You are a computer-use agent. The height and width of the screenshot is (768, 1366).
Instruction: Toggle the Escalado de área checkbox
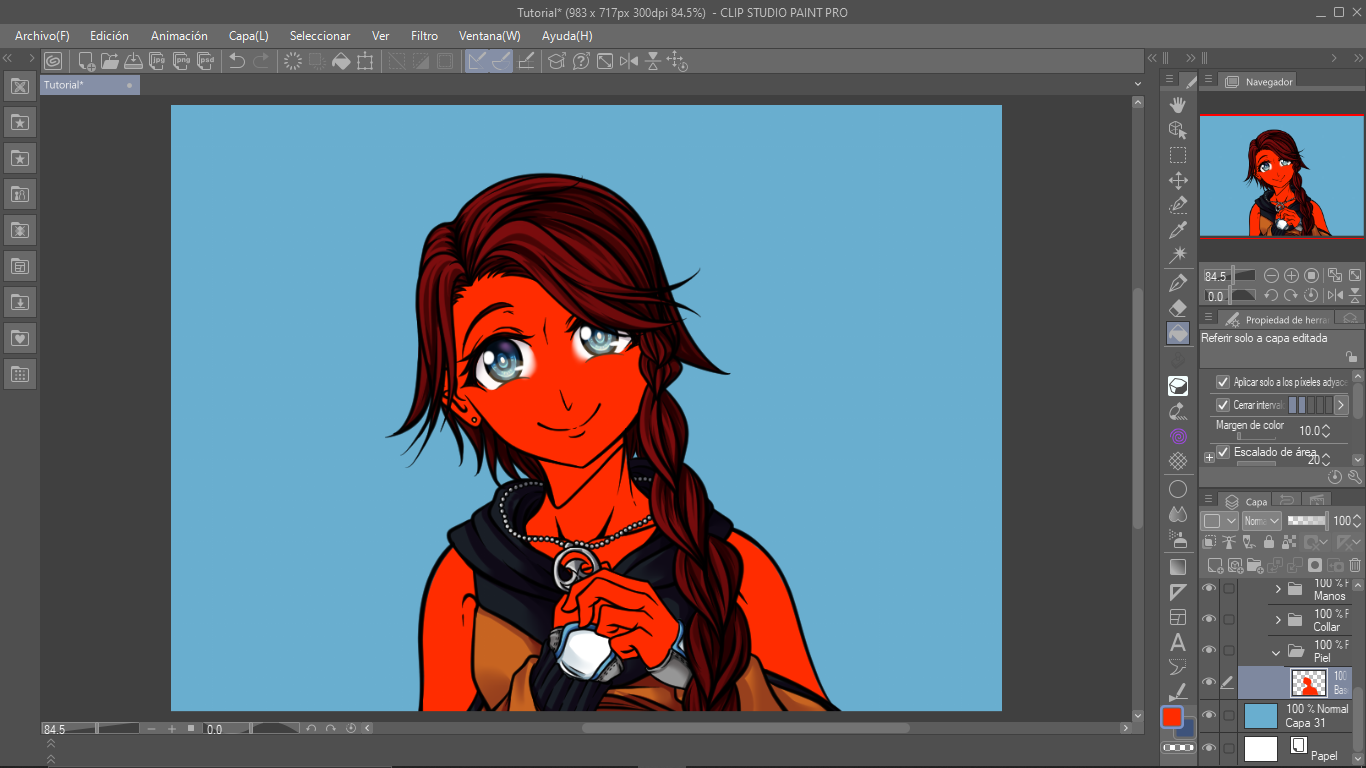coord(1223,452)
